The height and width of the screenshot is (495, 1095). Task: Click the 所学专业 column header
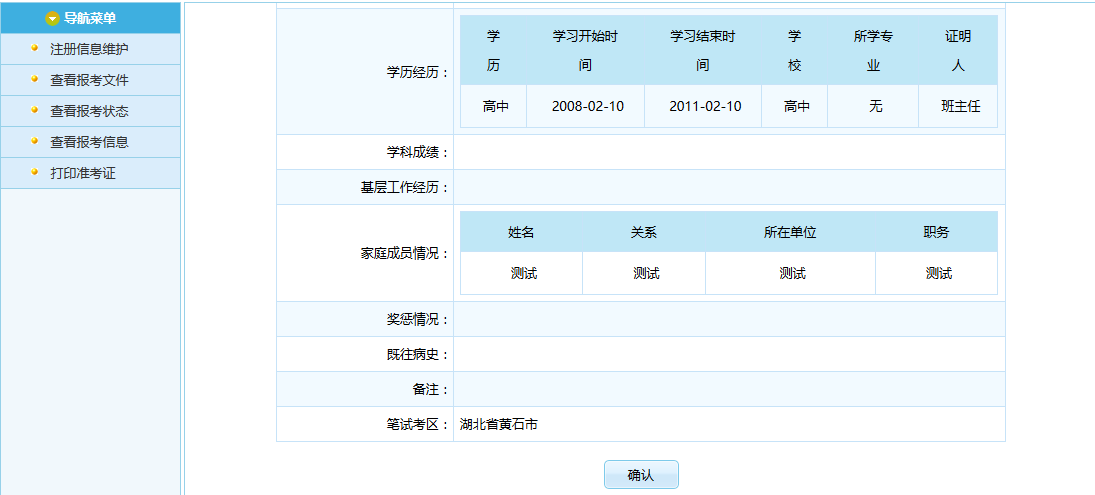873,50
